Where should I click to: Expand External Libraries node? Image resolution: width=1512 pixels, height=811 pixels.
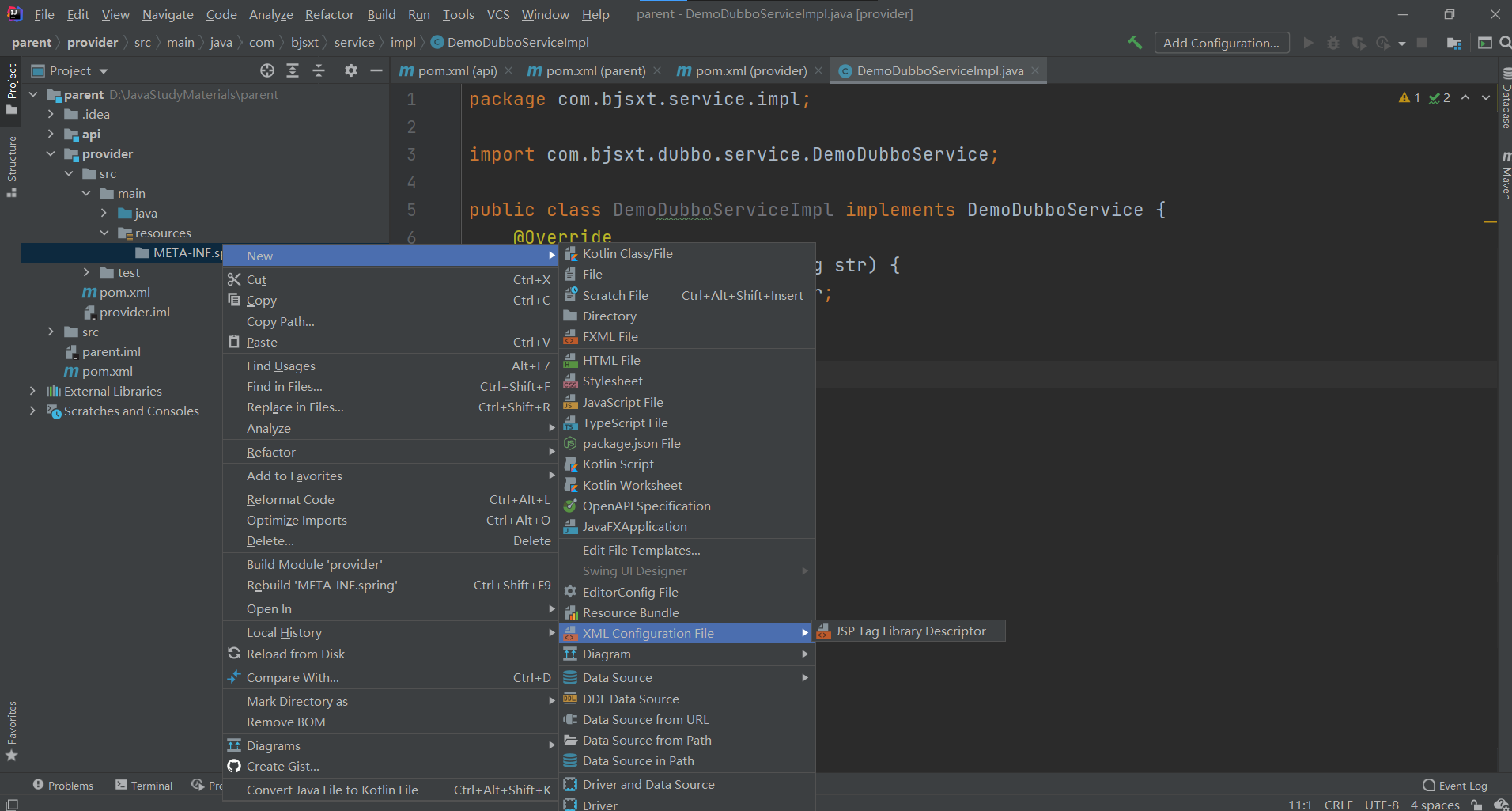click(32, 391)
